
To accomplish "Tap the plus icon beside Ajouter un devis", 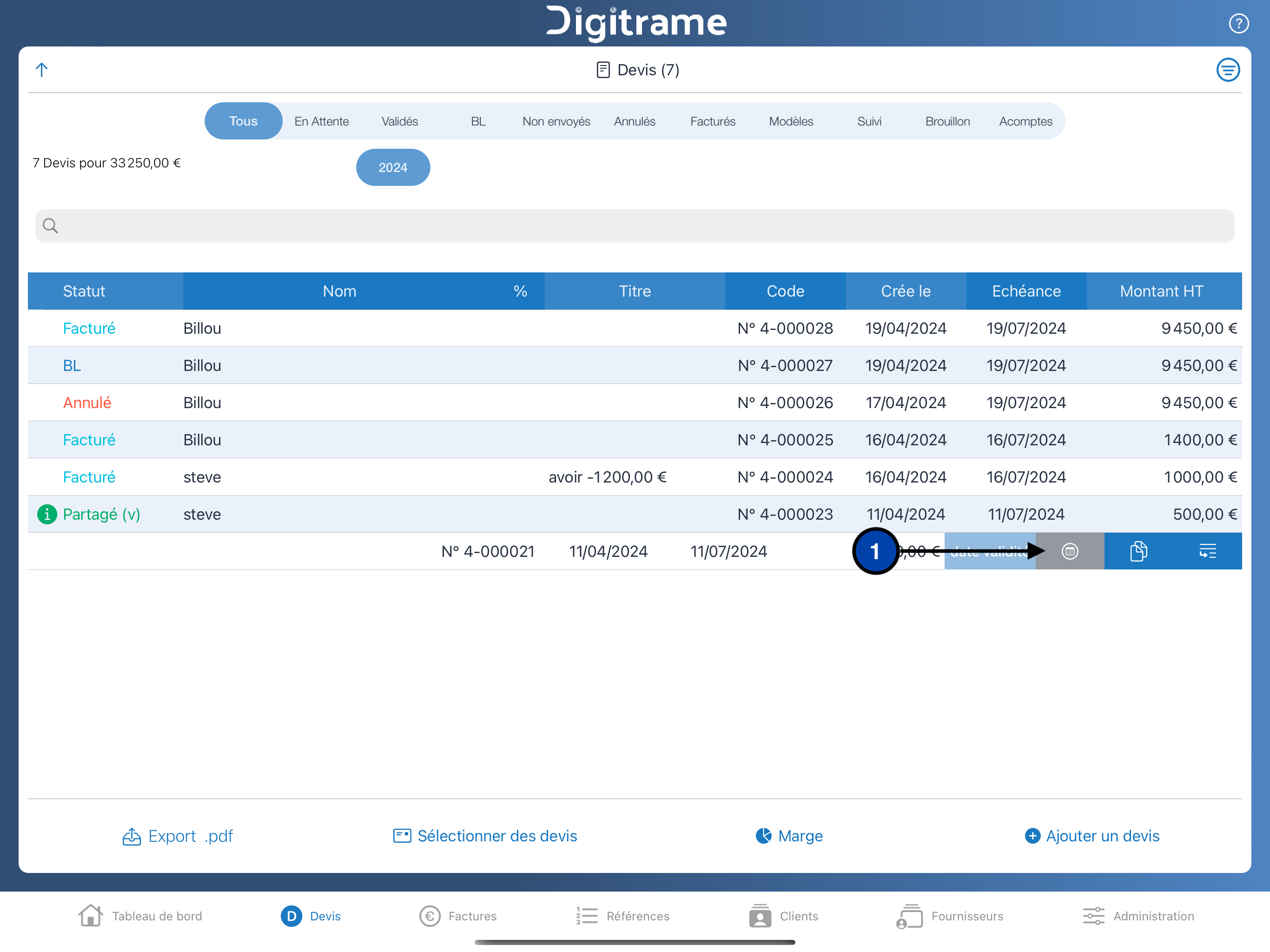I will click(x=1032, y=836).
